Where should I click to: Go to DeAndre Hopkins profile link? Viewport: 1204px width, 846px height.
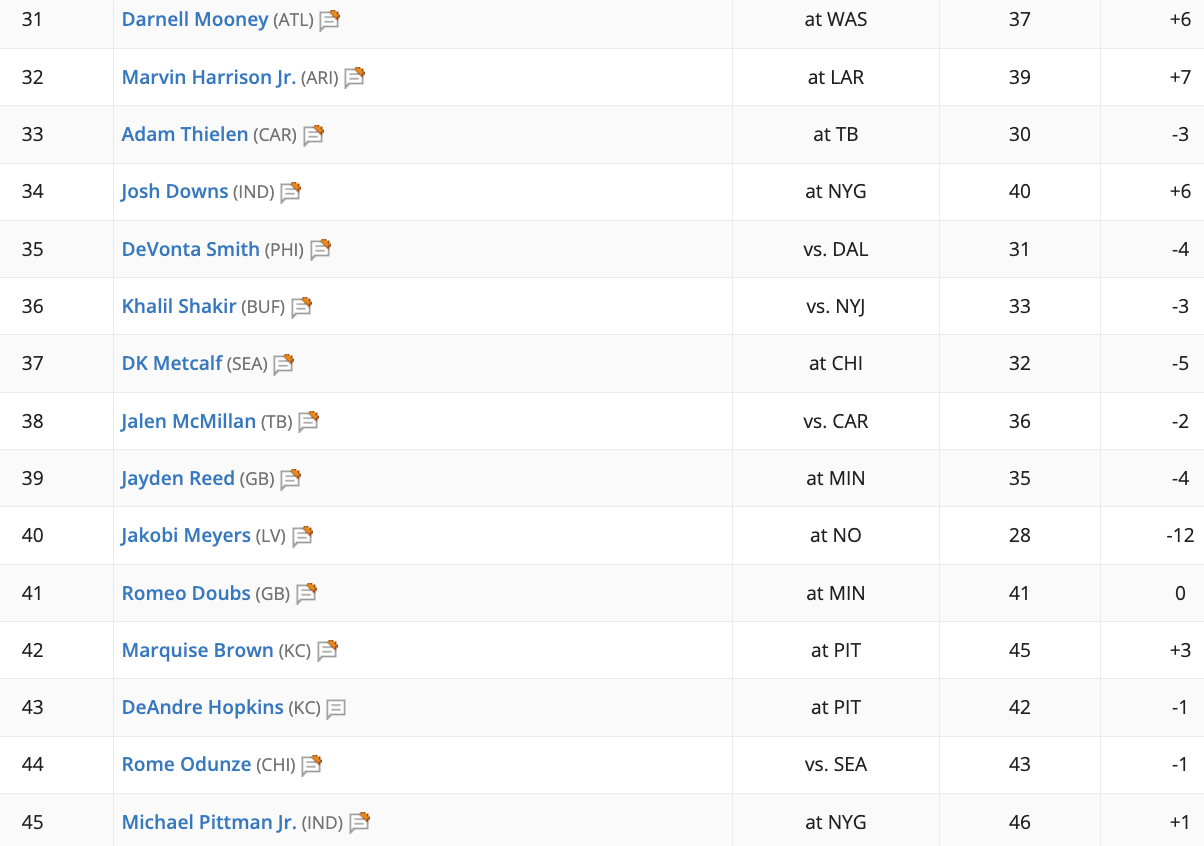pos(203,707)
